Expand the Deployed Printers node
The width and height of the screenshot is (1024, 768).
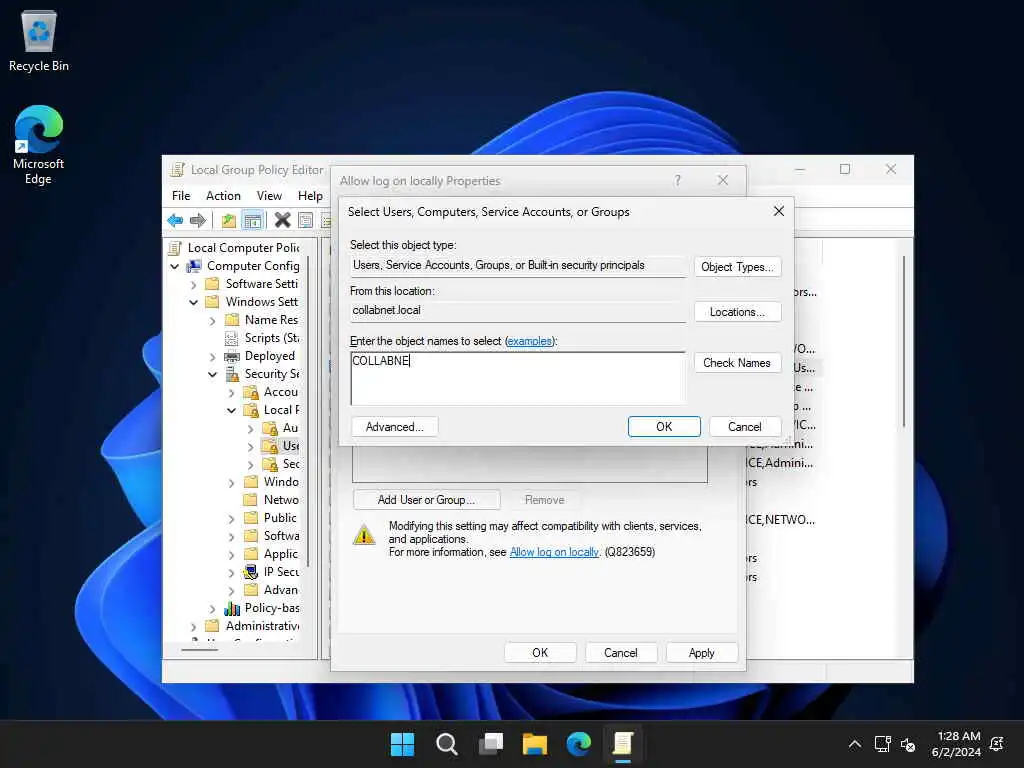tap(212, 356)
